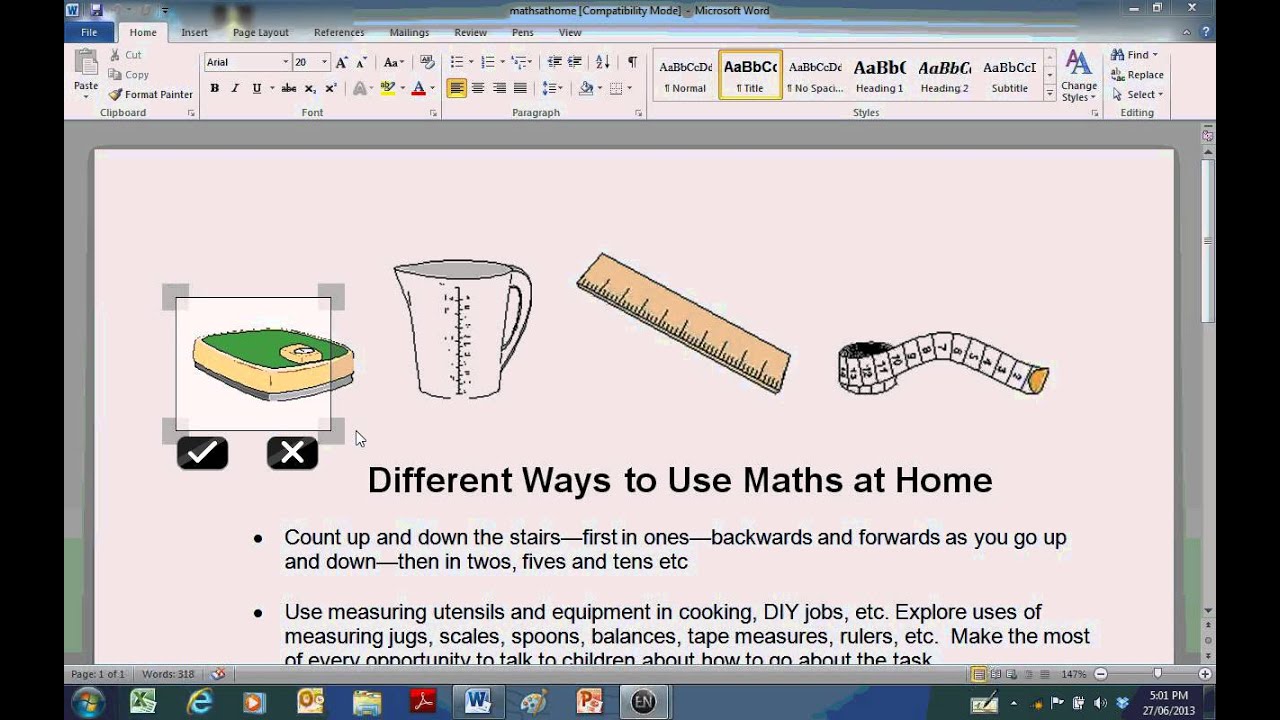Click the Find button
Image resolution: width=1280 pixels, height=720 pixels.
click(1134, 55)
